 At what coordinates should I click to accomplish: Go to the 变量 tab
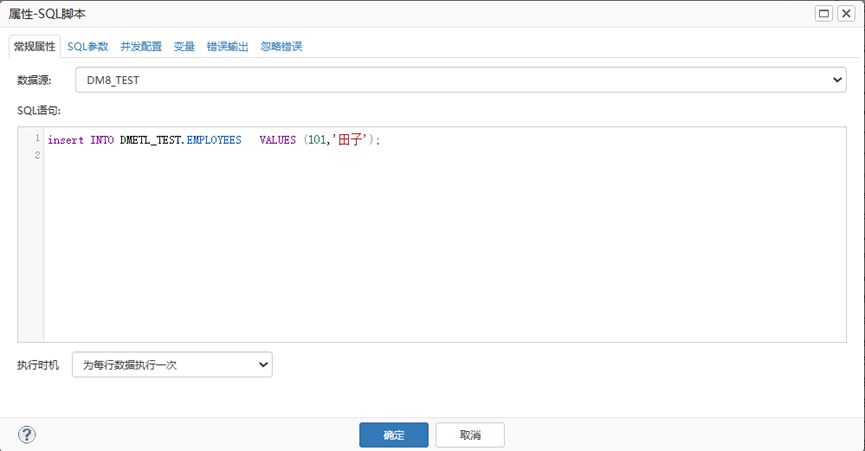[184, 46]
